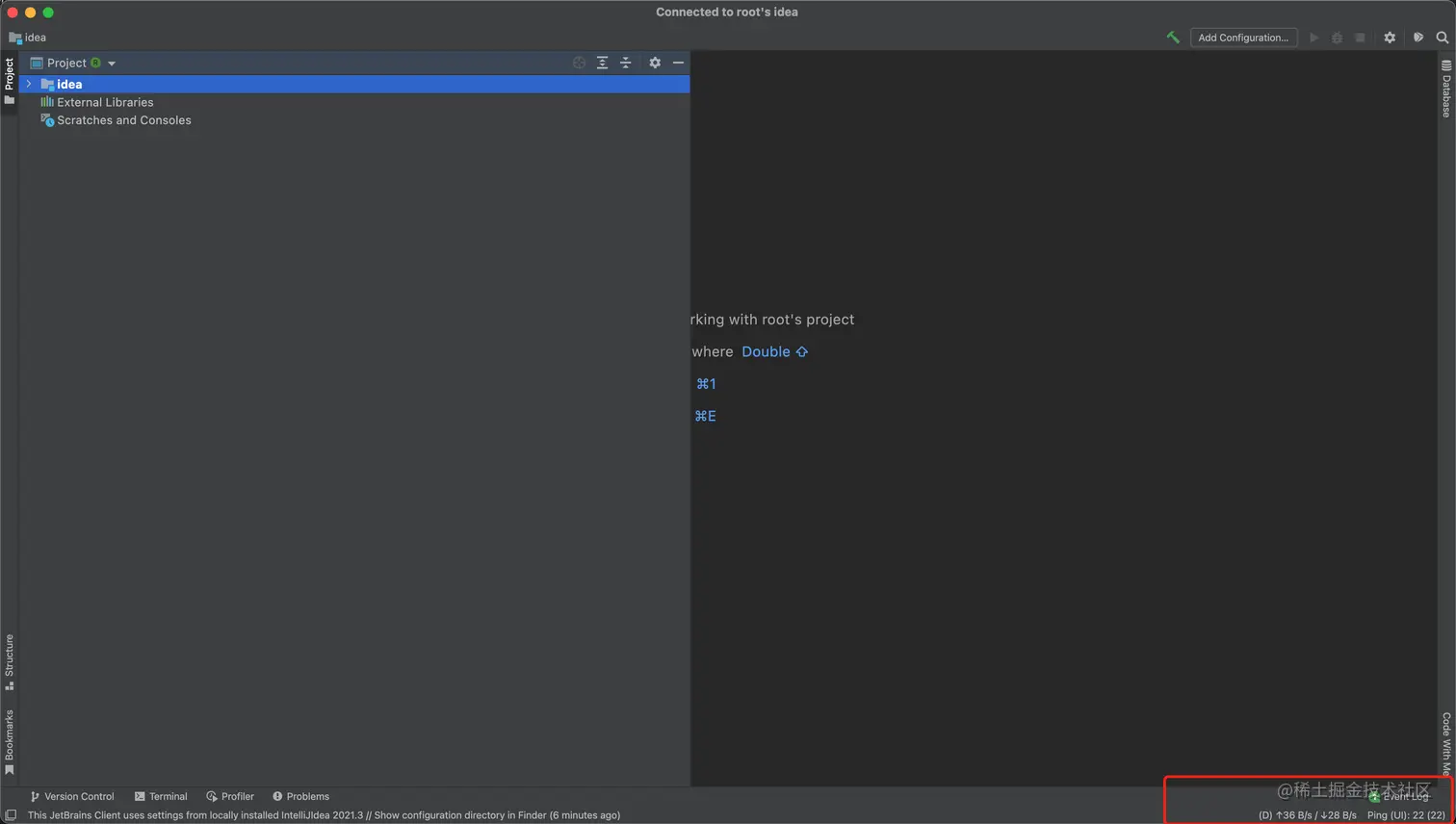Screen dimensions: 1456x824
Task: Click the Code With Me toolbar icon
Action: coord(1418,38)
